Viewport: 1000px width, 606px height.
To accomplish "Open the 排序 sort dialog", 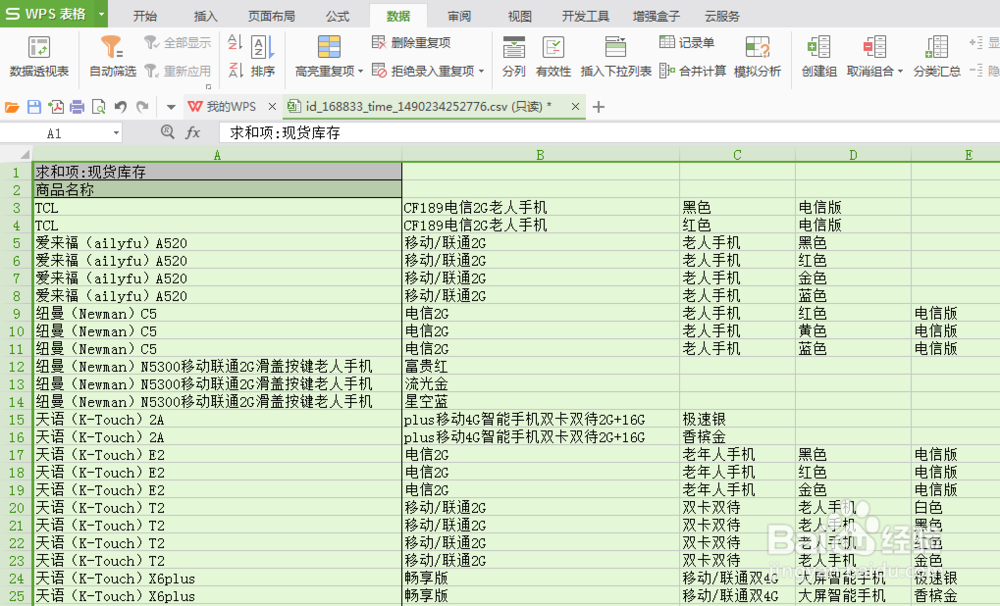I will point(262,57).
